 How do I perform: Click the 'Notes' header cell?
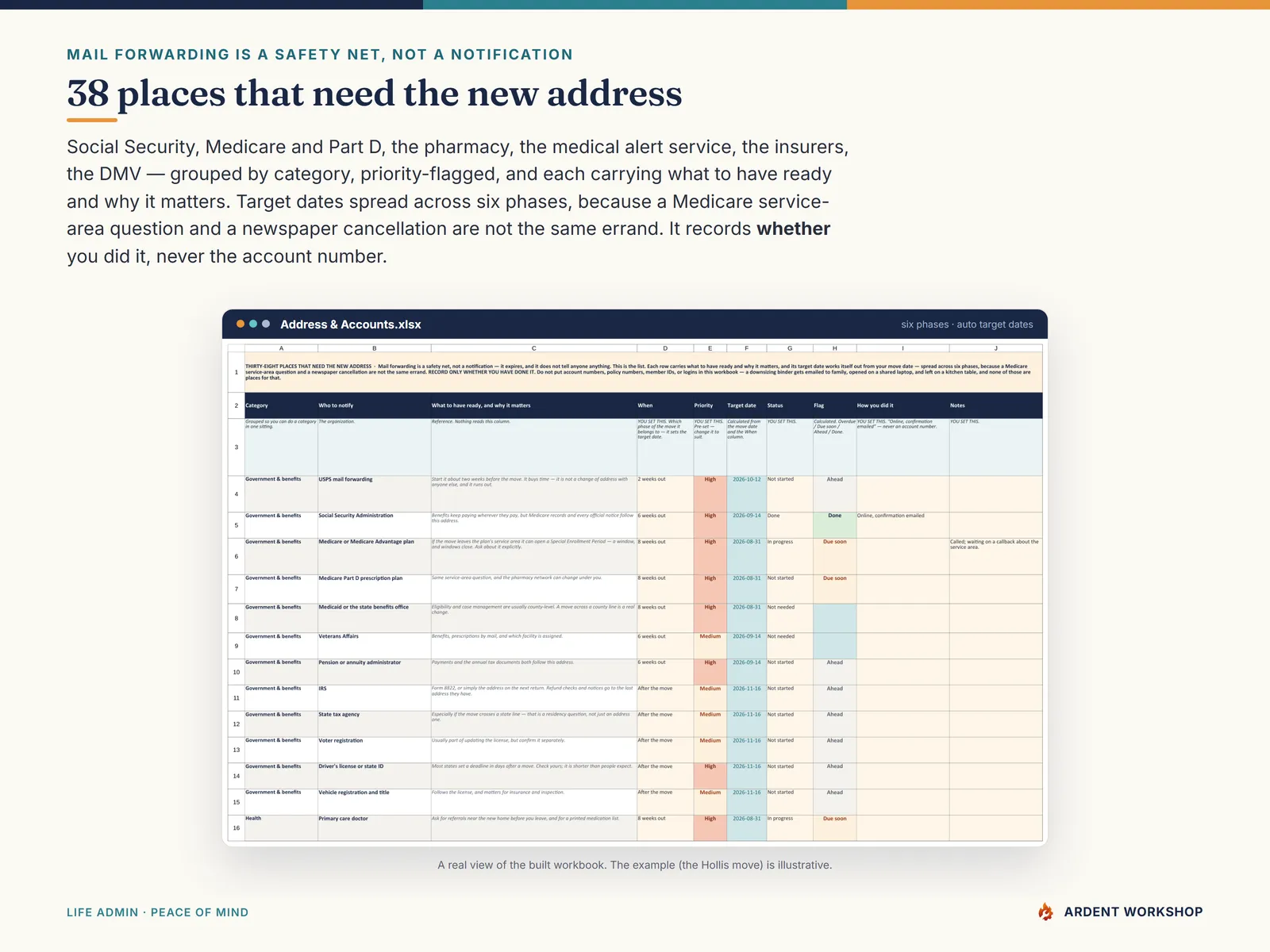[996, 405]
